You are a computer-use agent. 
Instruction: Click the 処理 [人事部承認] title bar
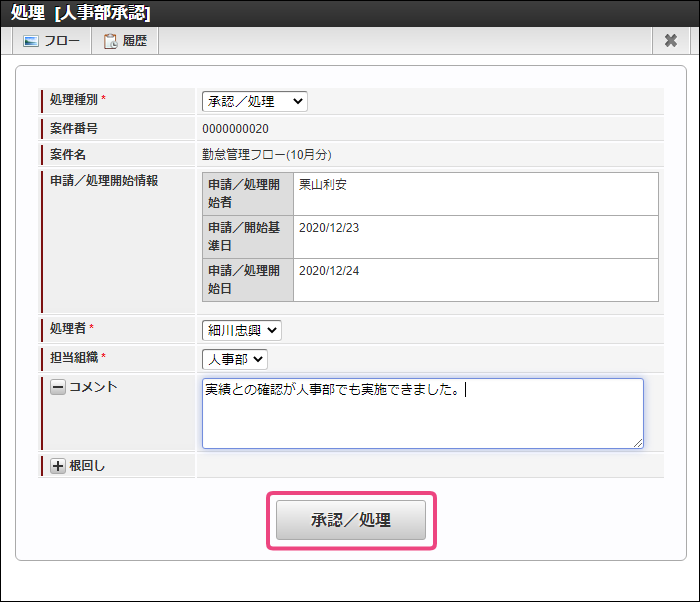click(x=80, y=13)
